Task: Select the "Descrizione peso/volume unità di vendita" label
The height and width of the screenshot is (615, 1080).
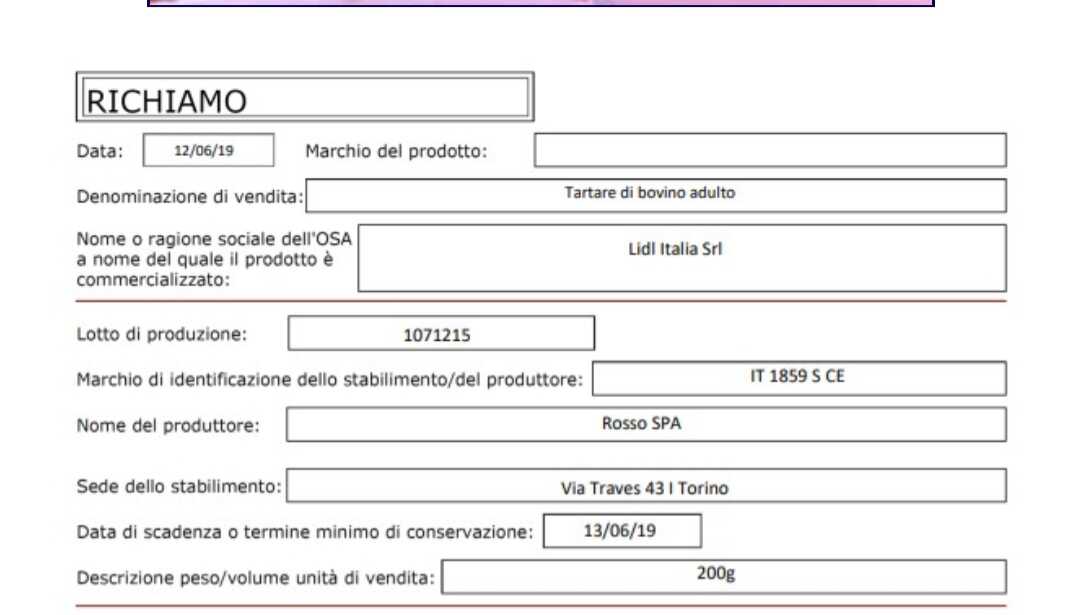Action: coord(256,577)
